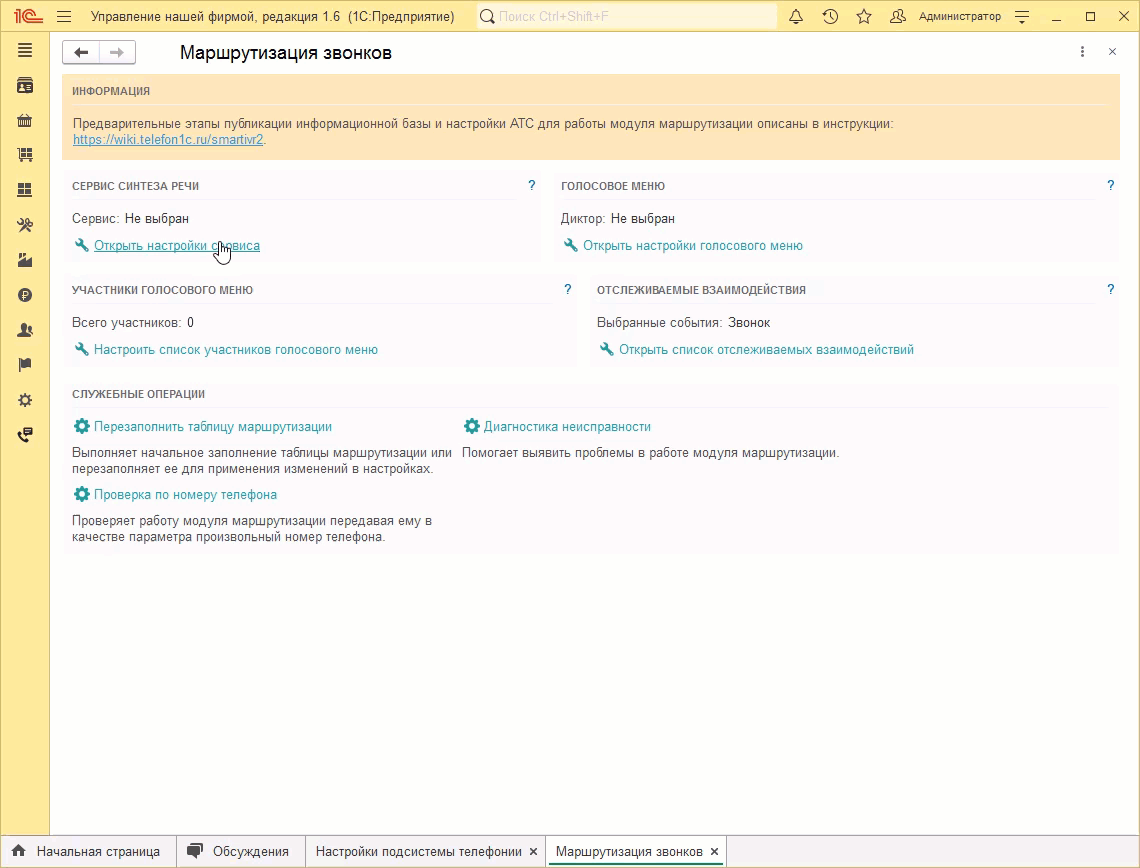This screenshot has width=1140, height=868.
Task: Click the wrench and screwdriver sidebar icon
Action: pyautogui.click(x=25, y=225)
